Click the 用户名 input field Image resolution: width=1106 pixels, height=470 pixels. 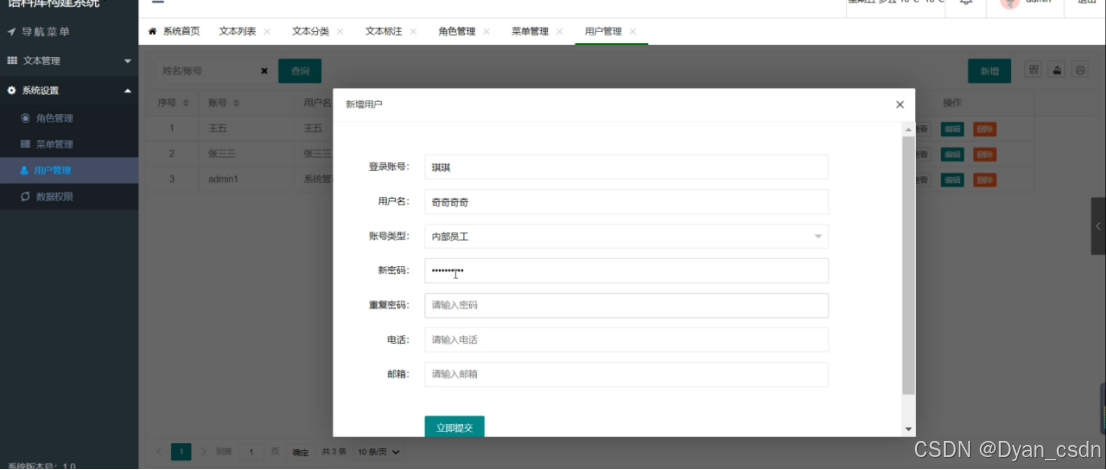click(x=626, y=202)
